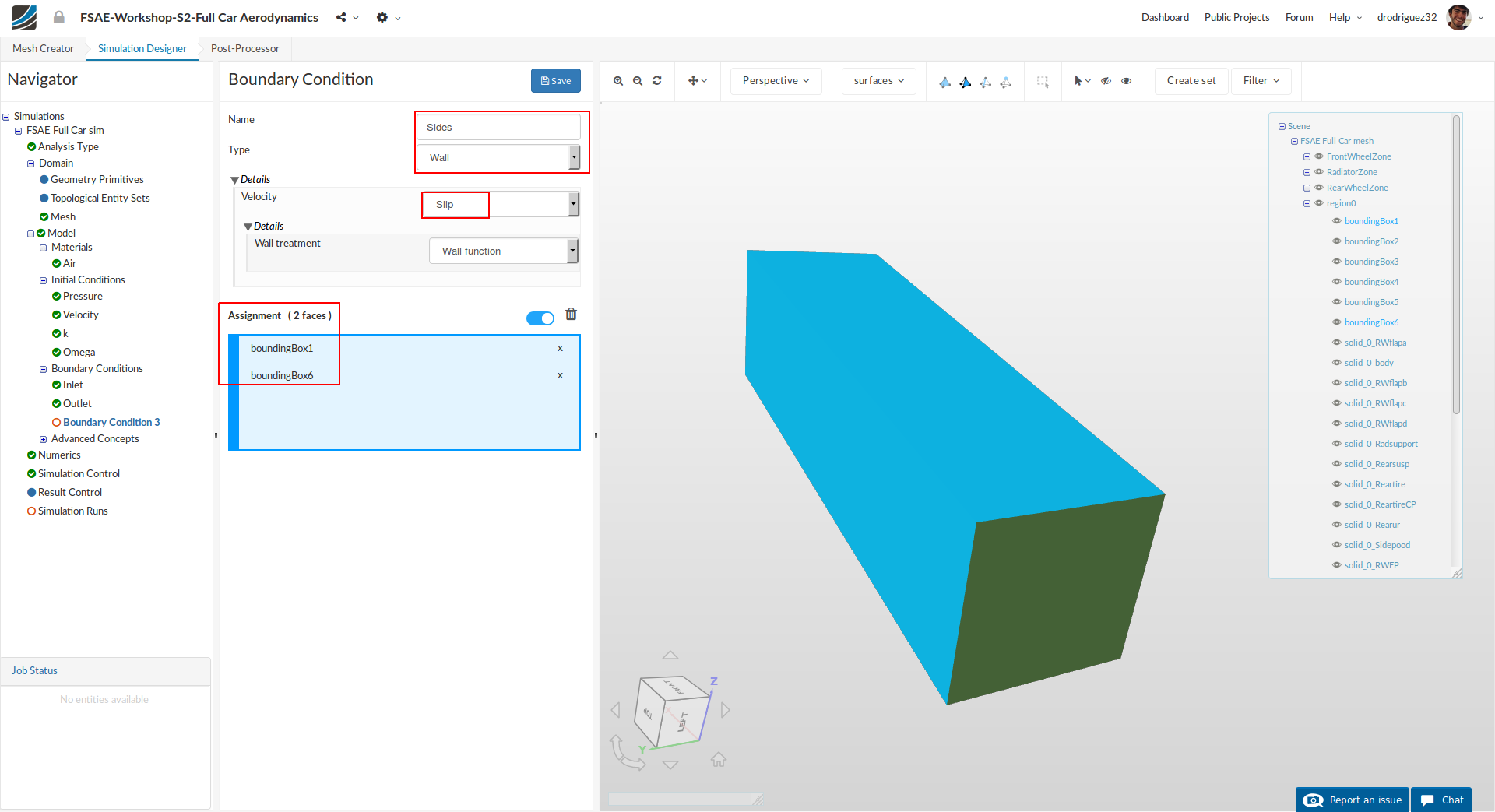This screenshot has height=812, width=1495.
Task: Click Report an issue button
Action: (x=1353, y=800)
